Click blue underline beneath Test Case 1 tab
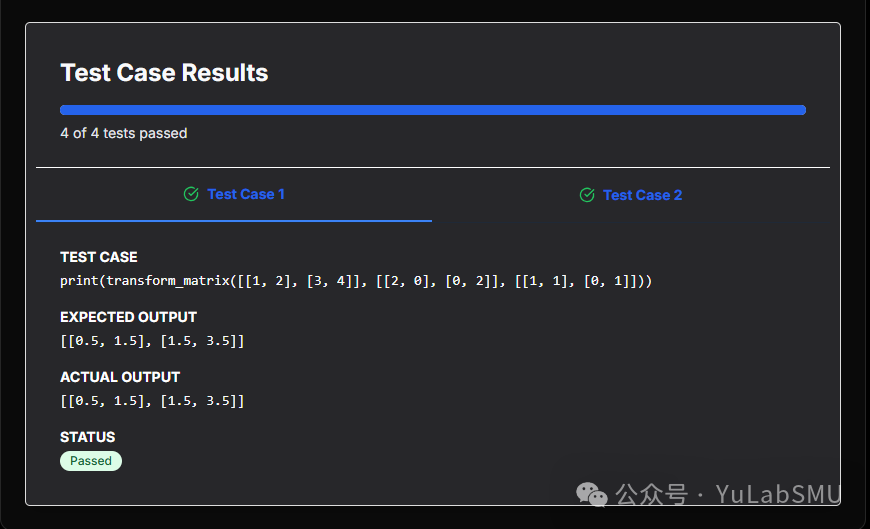This screenshot has width=870, height=529. 233,220
